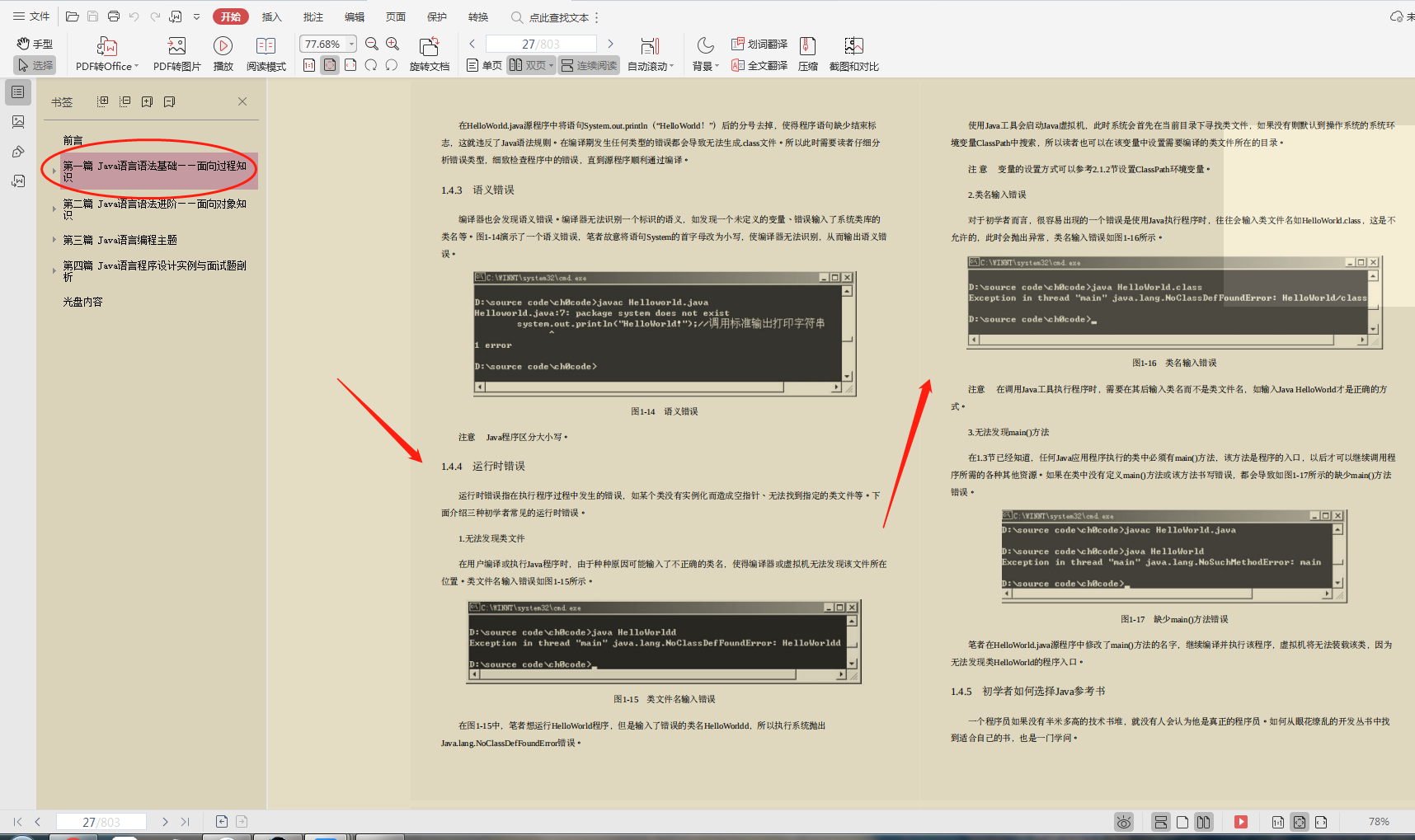
Task: Expand 第一篇 Java语言语法基础 bookmark
Action: (x=54, y=171)
